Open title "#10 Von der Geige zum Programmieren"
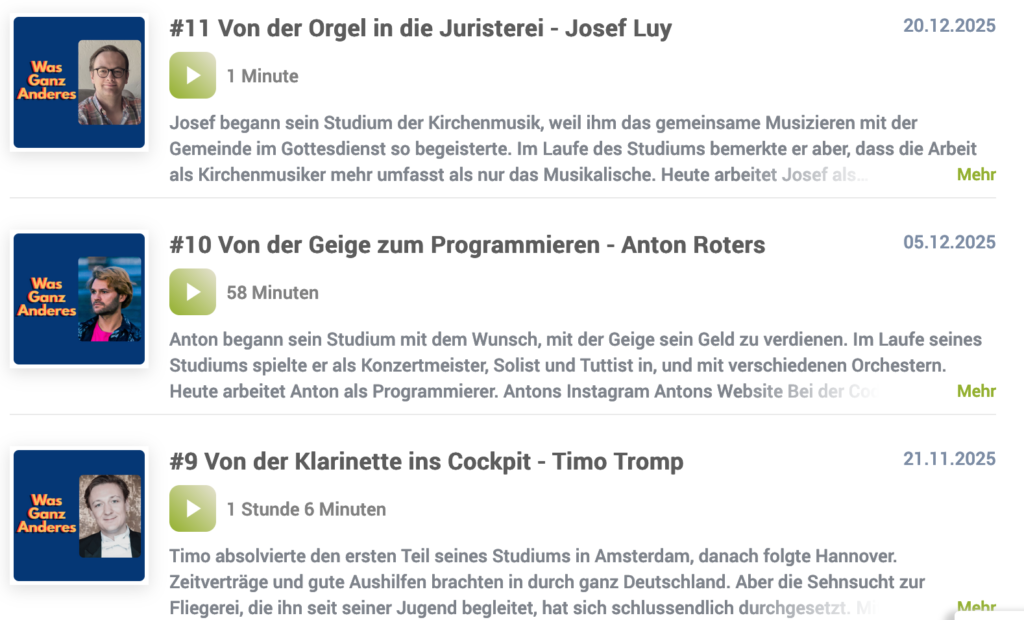 coord(467,245)
